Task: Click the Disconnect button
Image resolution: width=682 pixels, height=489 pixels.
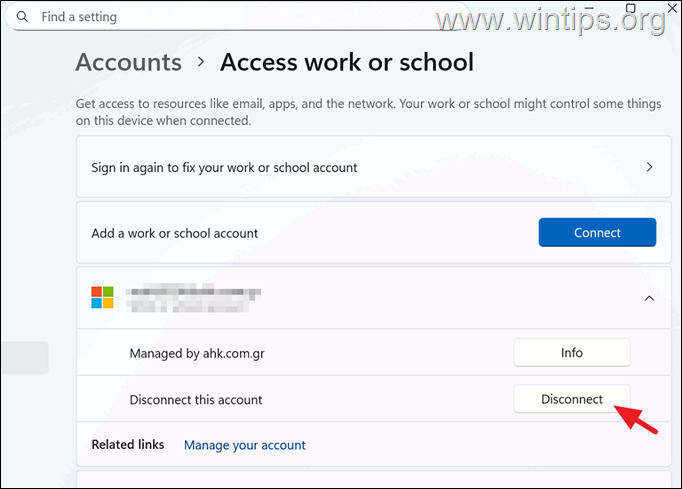Action: 572,399
